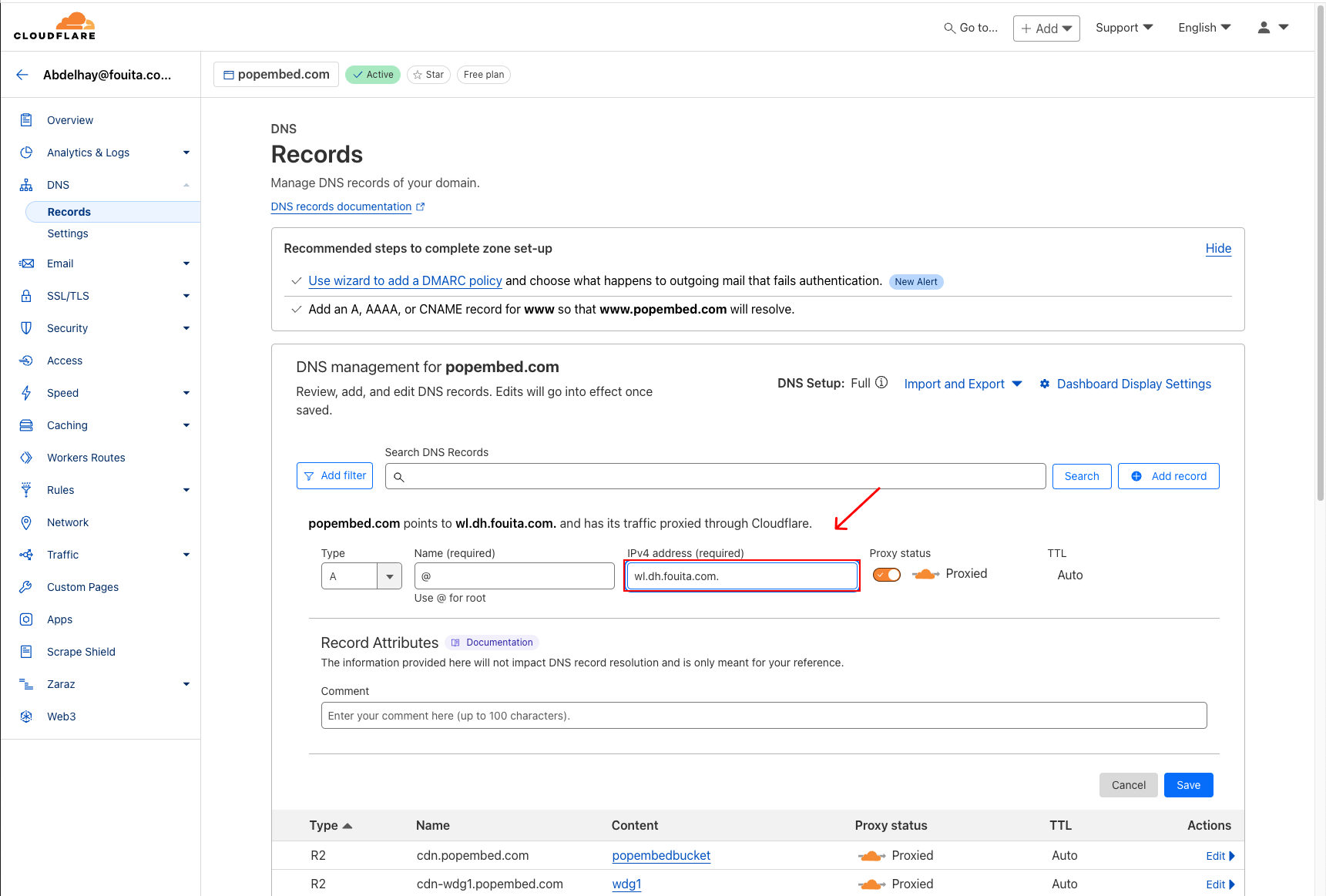The image size is (1326, 896).
Task: Click the DNS network tree icon
Action: [x=26, y=185]
